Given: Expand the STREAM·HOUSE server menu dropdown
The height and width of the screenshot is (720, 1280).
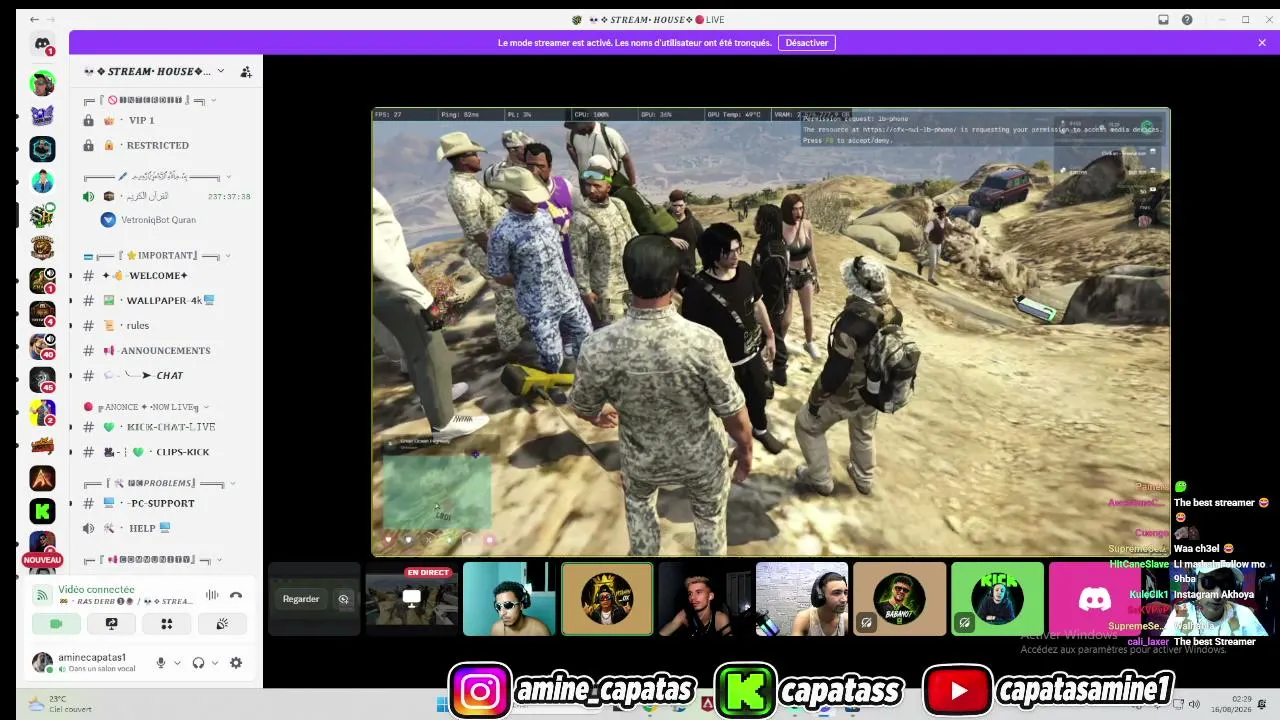Looking at the screenshot, I should [x=221, y=71].
